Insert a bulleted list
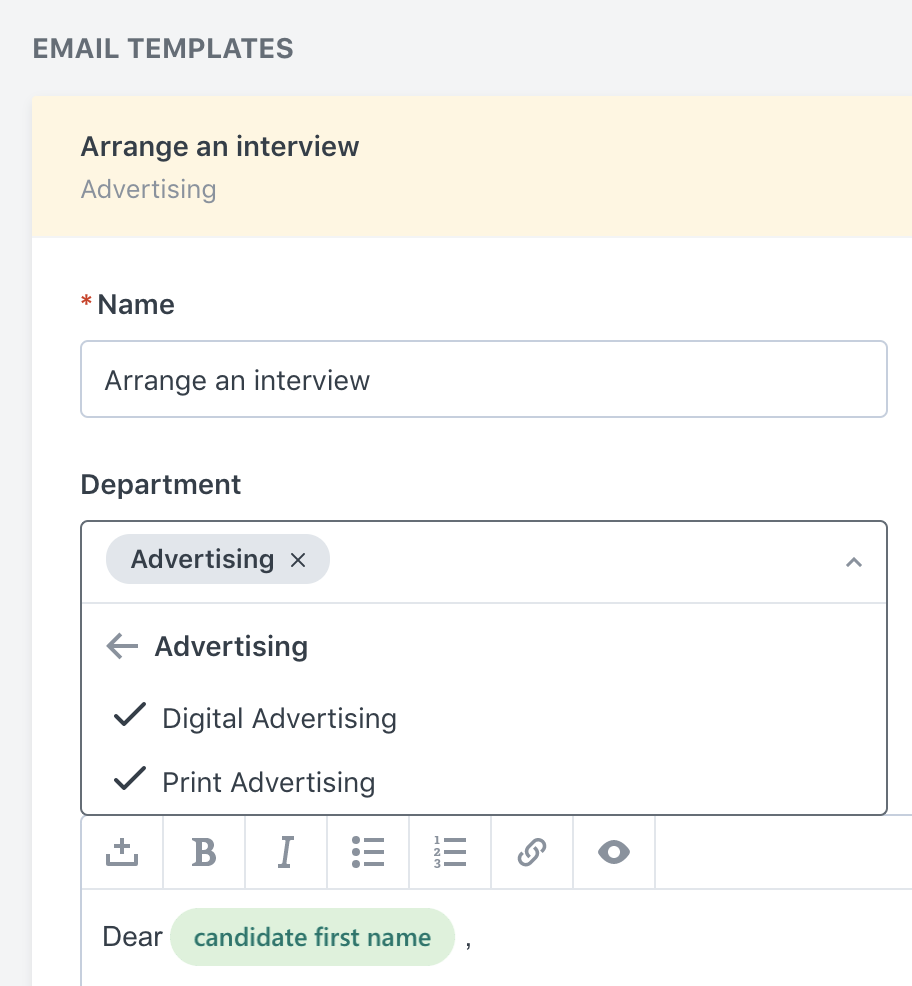 (x=368, y=852)
